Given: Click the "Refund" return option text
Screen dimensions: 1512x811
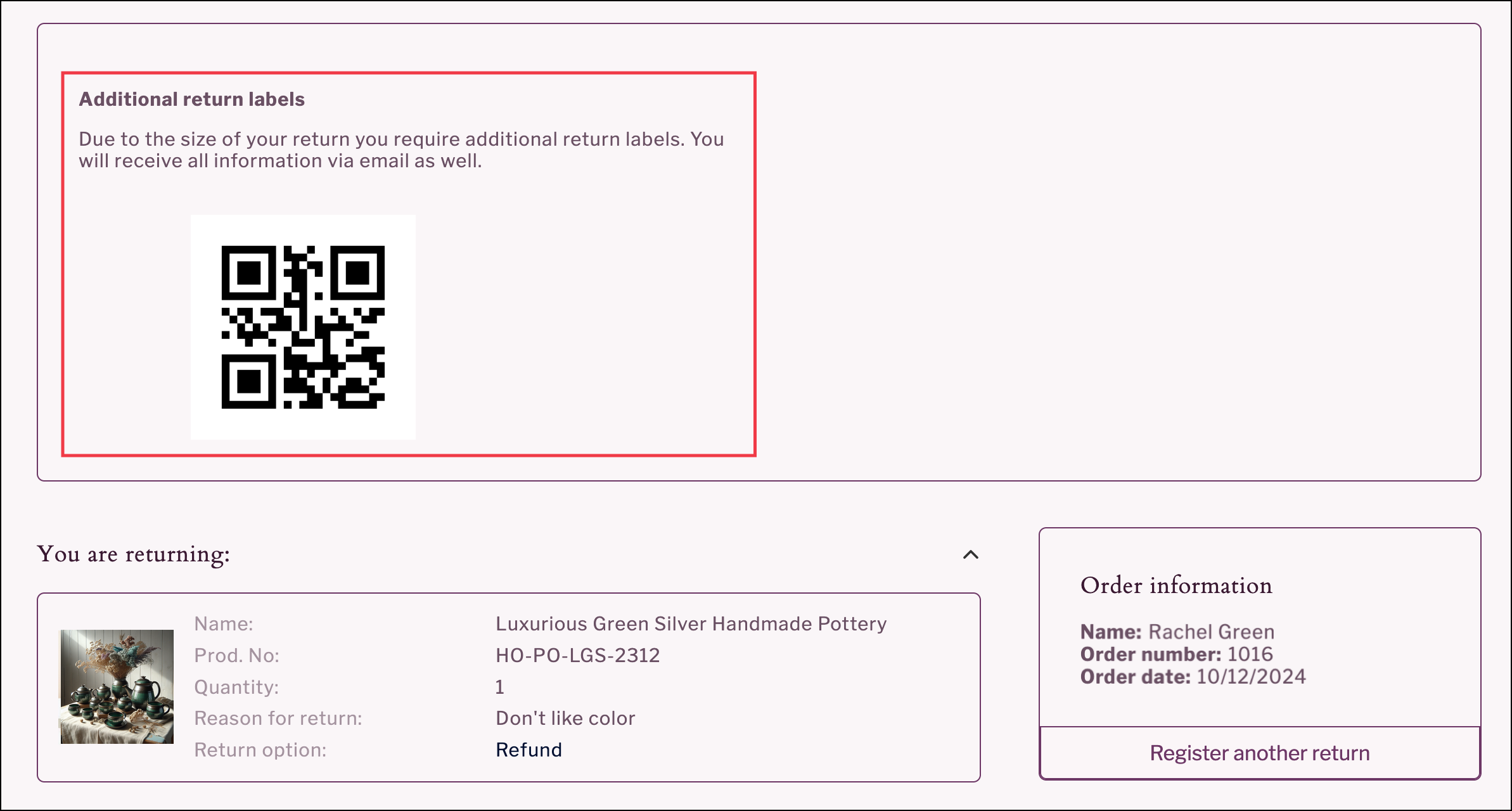Looking at the screenshot, I should coord(529,750).
